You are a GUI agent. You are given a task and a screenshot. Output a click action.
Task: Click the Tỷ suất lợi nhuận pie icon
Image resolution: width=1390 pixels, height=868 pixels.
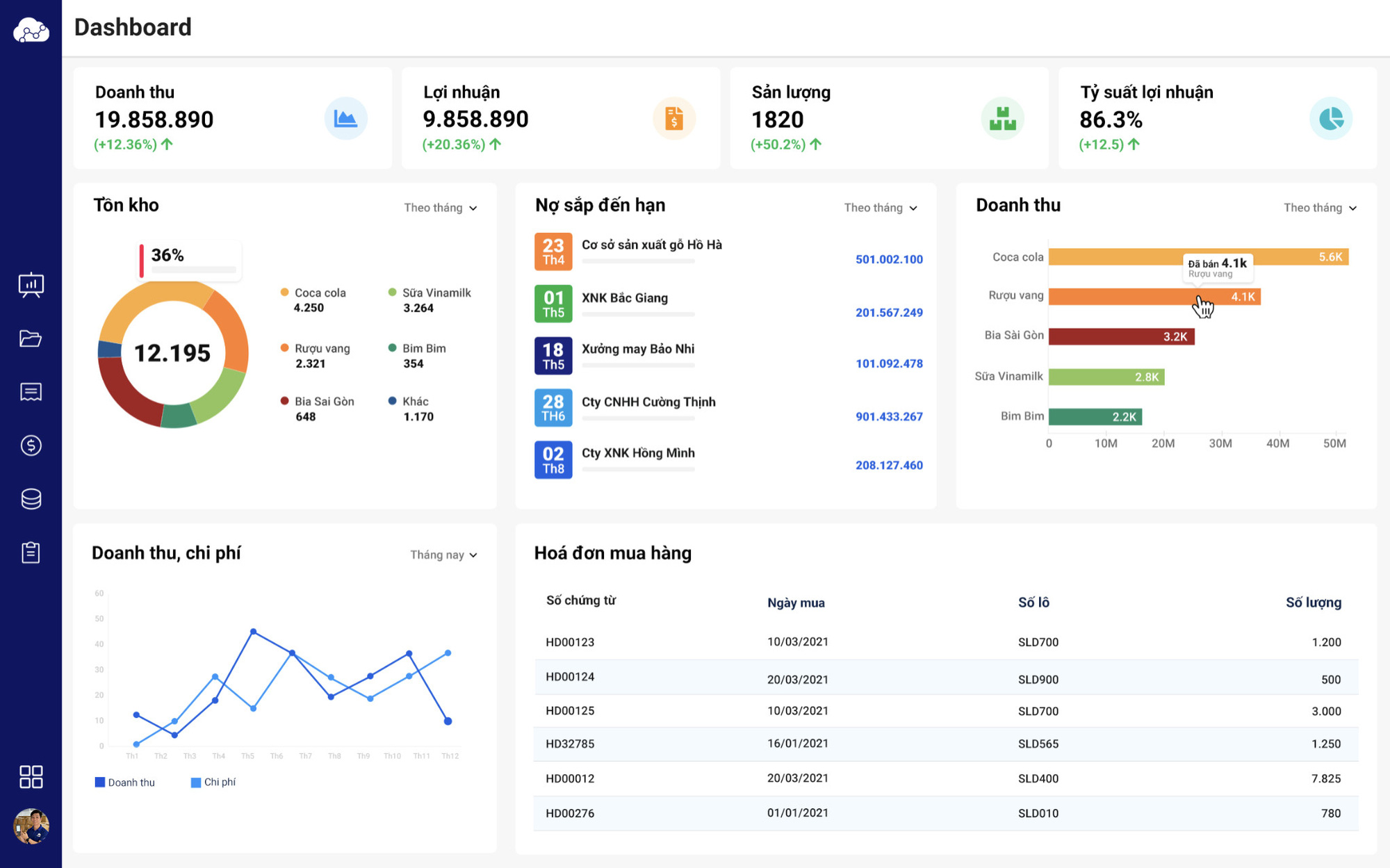(1330, 119)
